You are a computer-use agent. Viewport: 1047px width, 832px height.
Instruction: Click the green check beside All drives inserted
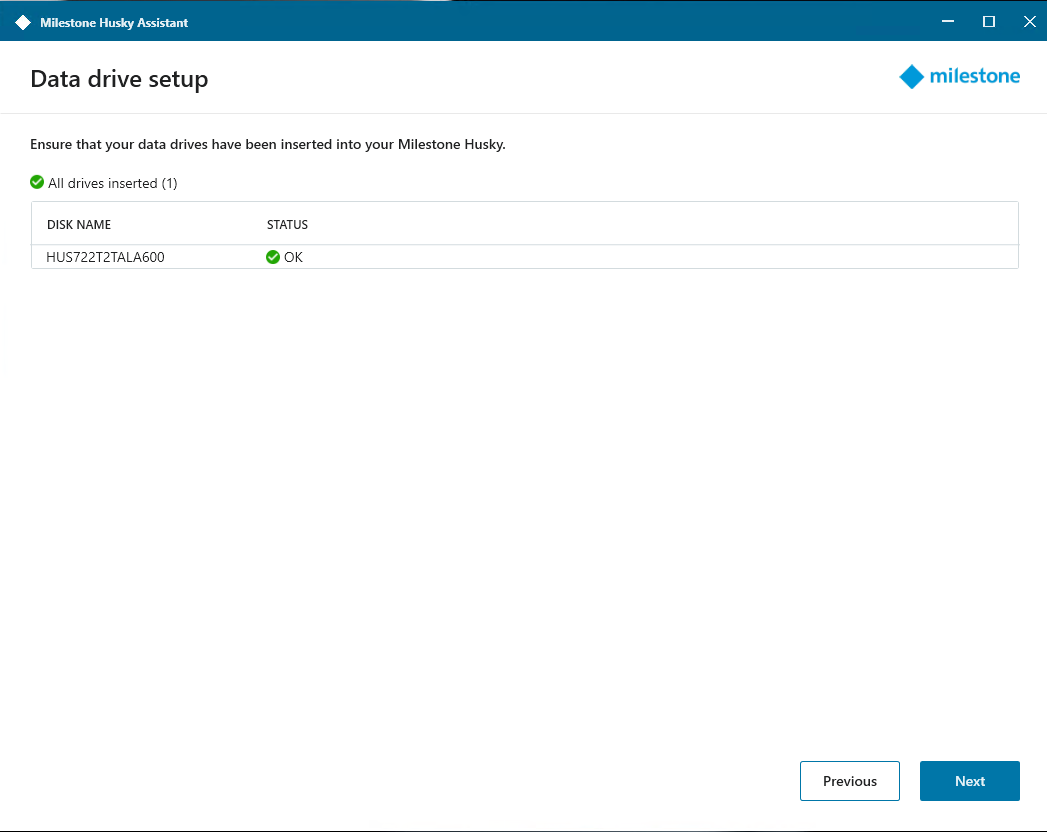37,182
